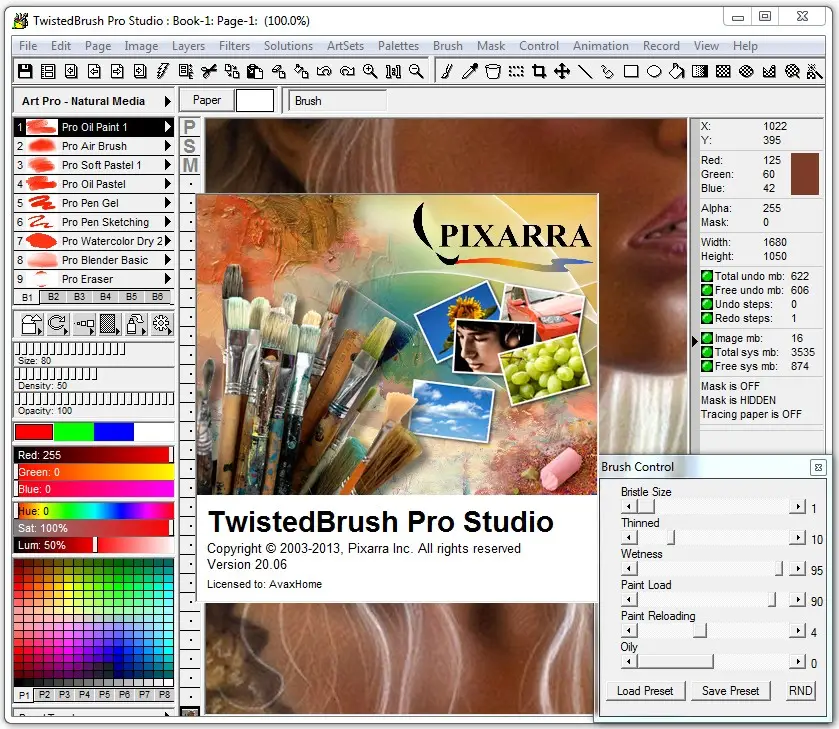Open the Filters menu
The image size is (839, 729).
234,46
